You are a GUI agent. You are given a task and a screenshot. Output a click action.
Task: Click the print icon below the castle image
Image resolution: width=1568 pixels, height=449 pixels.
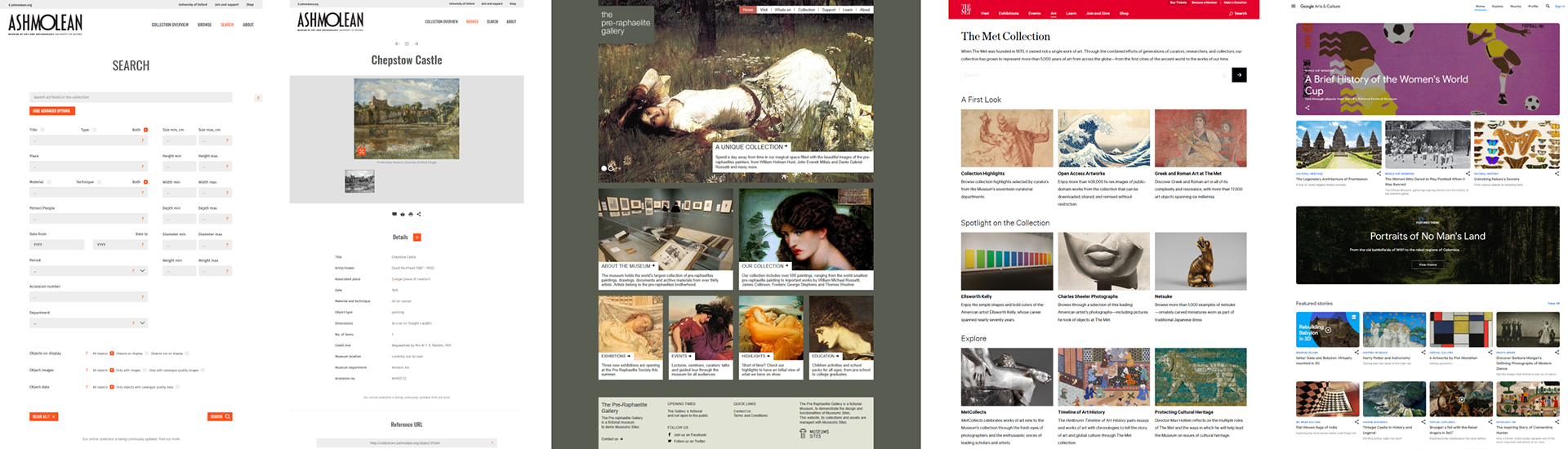(x=410, y=214)
